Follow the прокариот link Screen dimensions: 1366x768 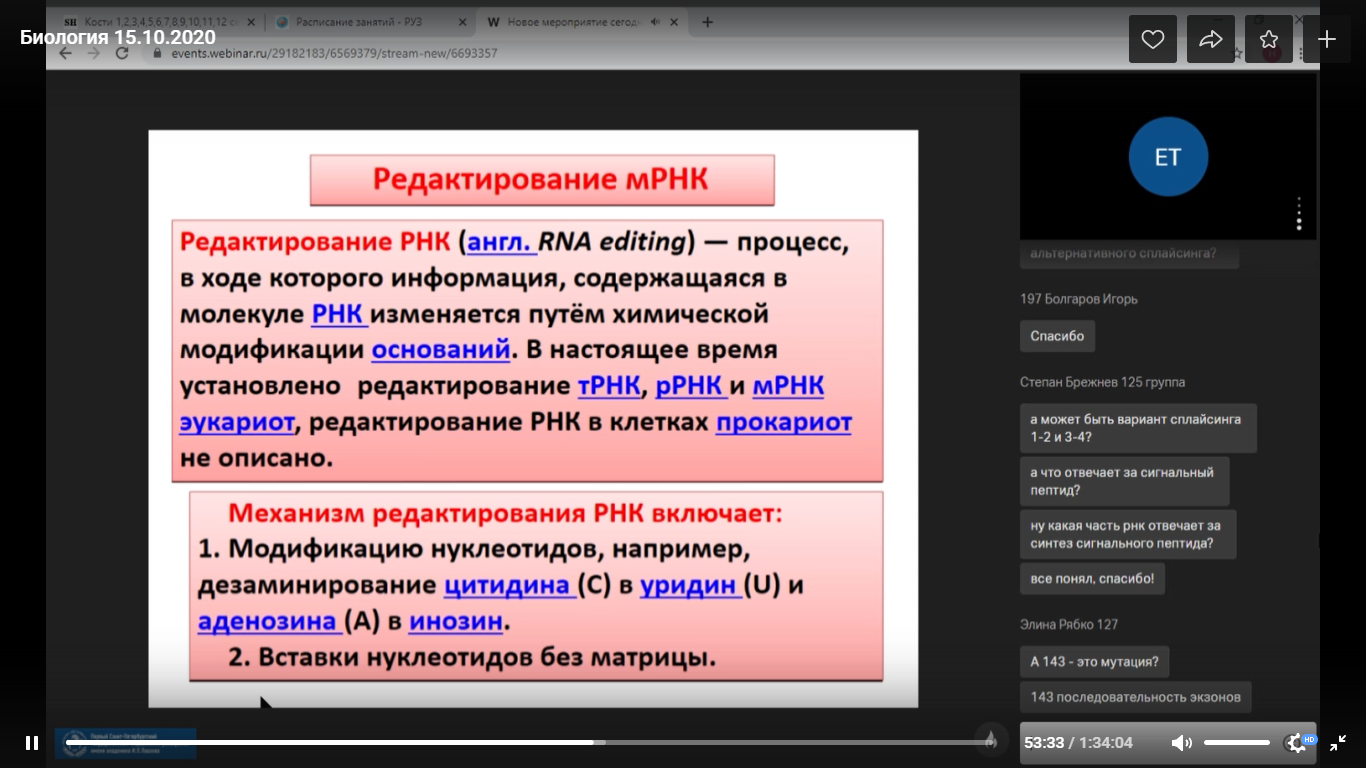(x=784, y=423)
